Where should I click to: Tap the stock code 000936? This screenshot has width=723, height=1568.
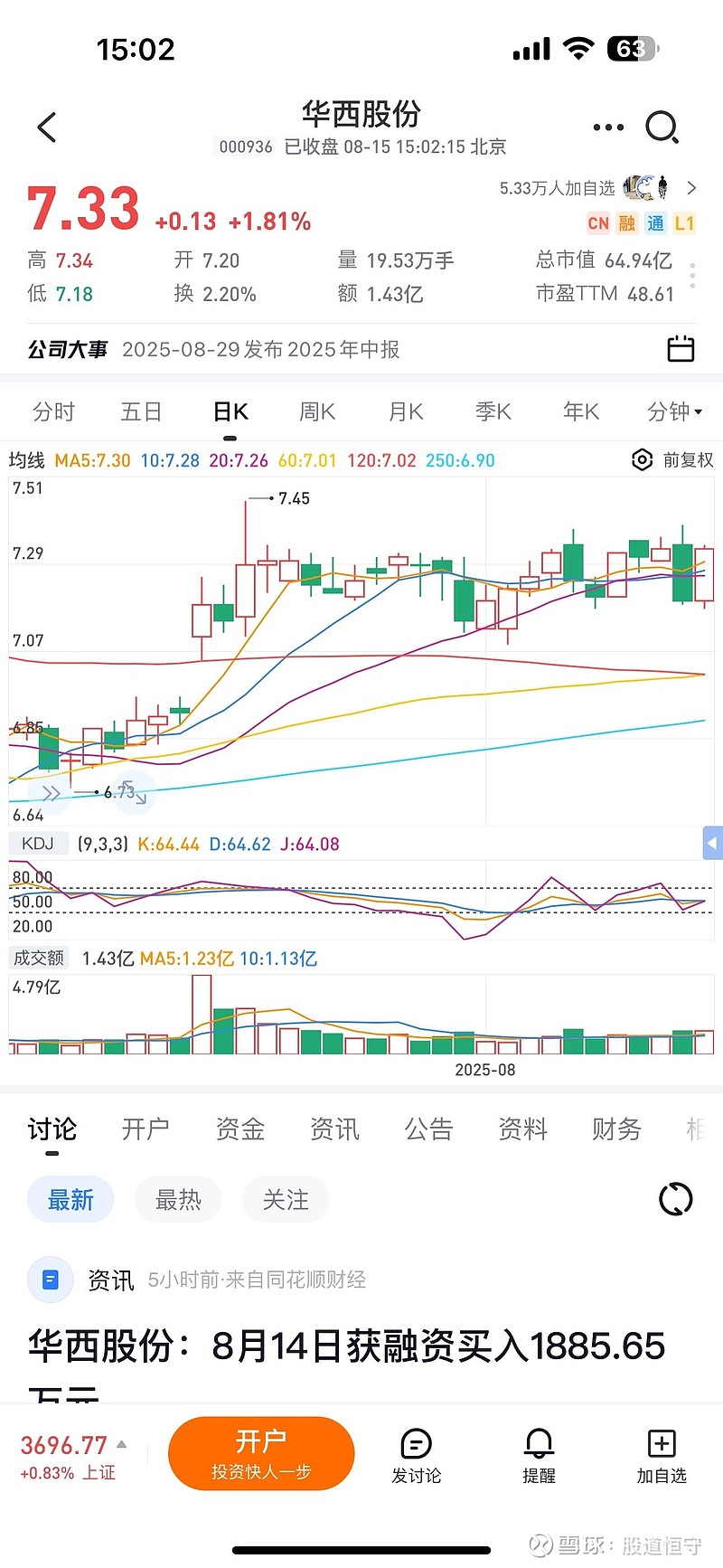(246, 146)
